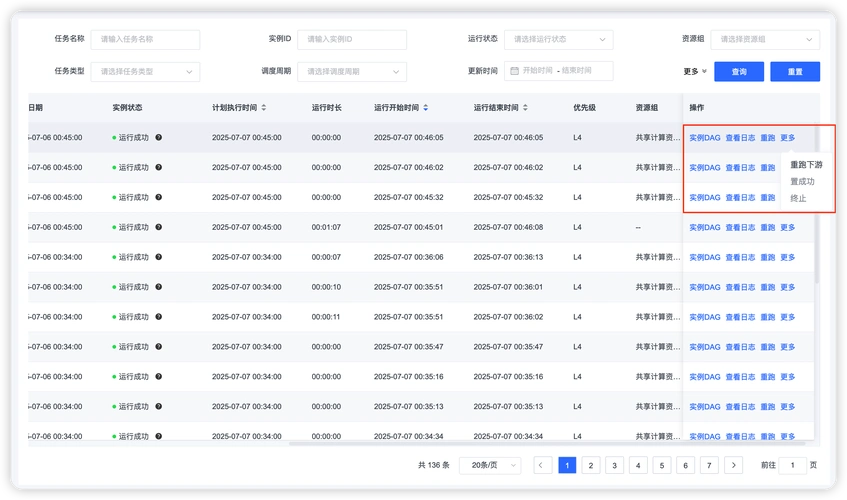Viewport: 847px width, 500px height.
Task: Go to previous page arrow
Action: coord(542,465)
